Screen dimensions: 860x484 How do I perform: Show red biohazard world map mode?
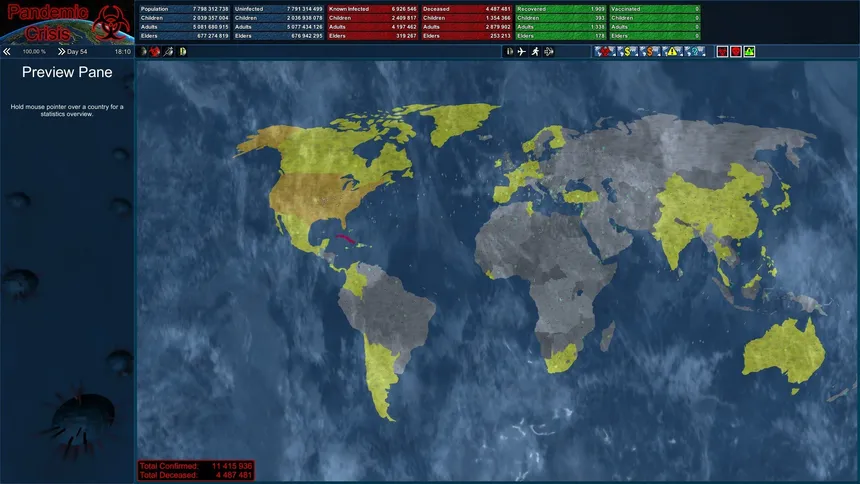[x=605, y=52]
